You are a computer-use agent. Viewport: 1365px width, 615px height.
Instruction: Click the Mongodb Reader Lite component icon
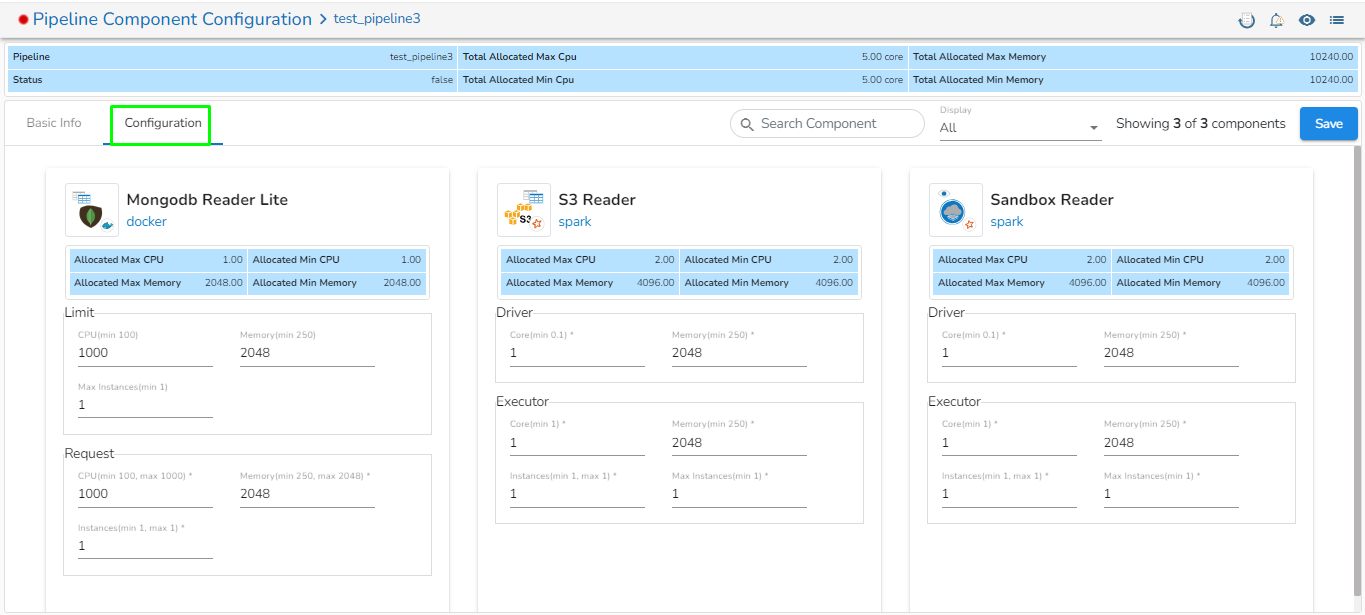(92, 210)
